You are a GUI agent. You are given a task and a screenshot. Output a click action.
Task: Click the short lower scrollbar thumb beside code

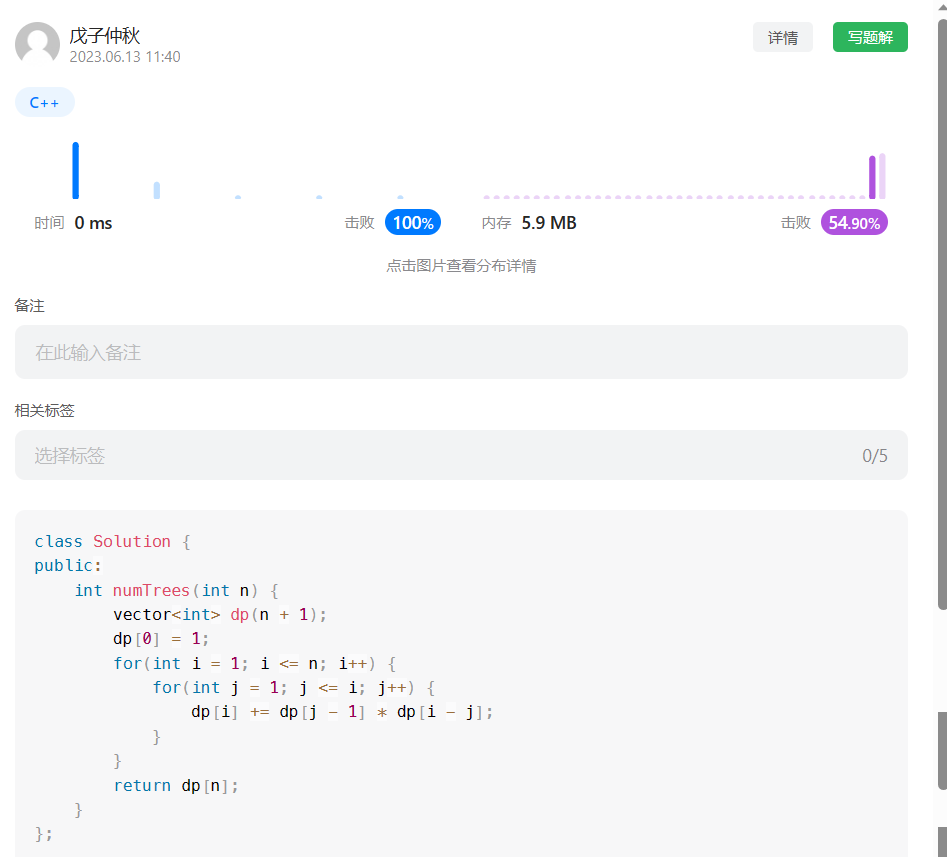pos(941,750)
